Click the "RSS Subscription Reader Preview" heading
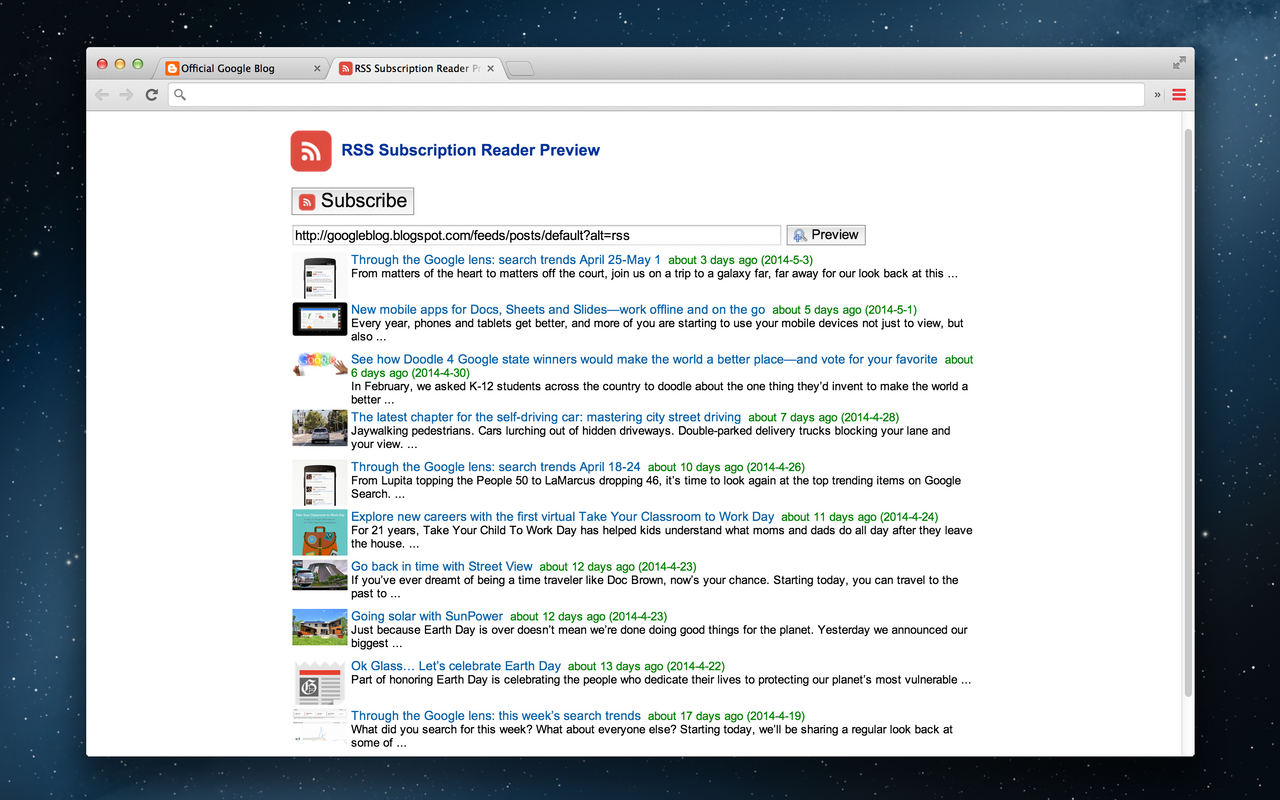Screen dimensions: 1280x800 coord(471,151)
